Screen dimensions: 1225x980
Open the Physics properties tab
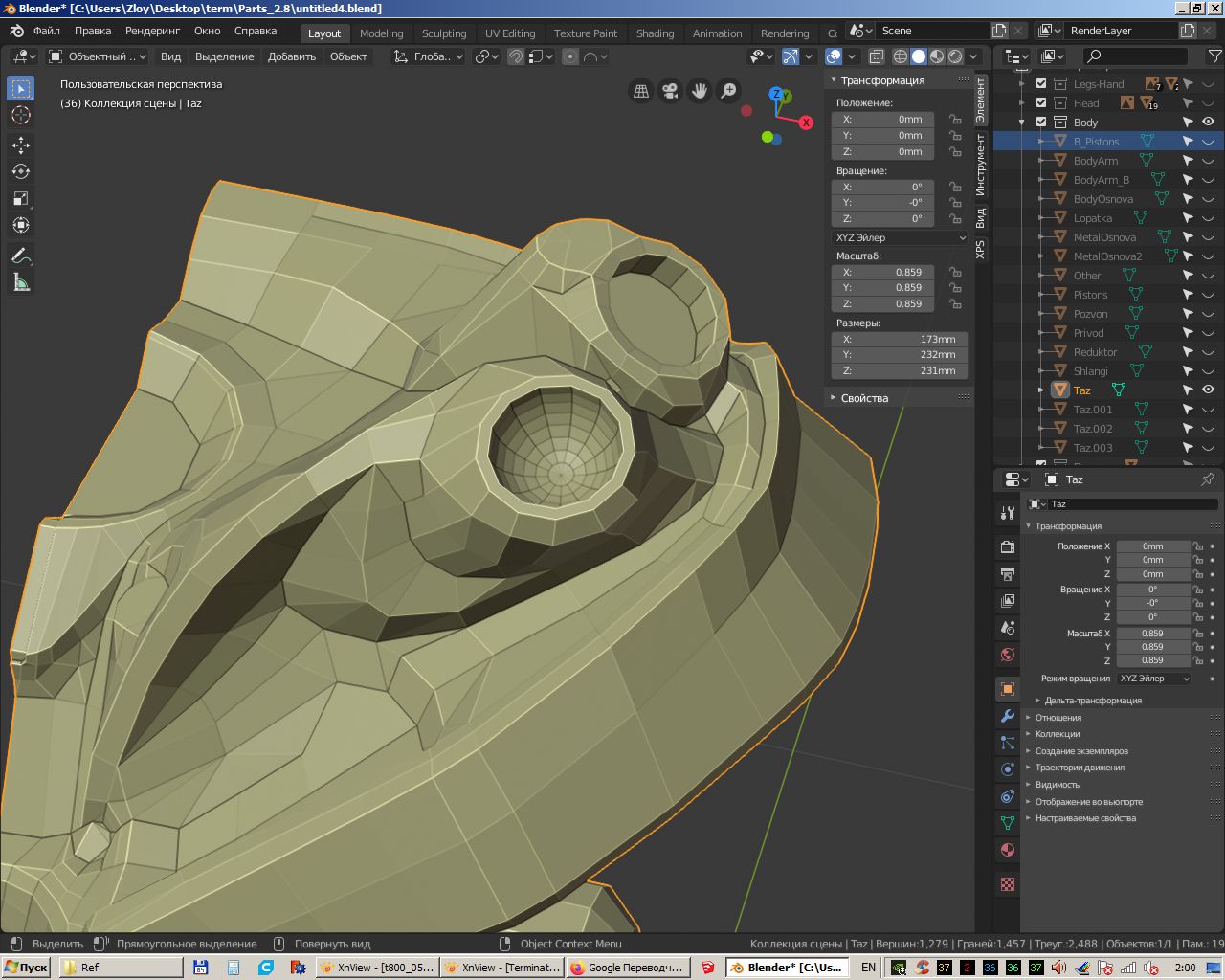pyautogui.click(x=1007, y=769)
